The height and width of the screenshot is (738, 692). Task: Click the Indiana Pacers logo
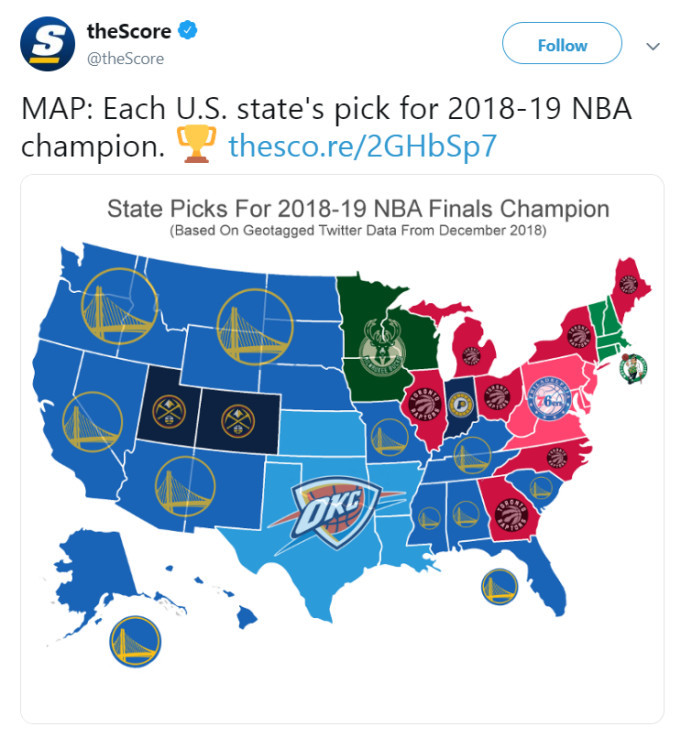coord(459,405)
